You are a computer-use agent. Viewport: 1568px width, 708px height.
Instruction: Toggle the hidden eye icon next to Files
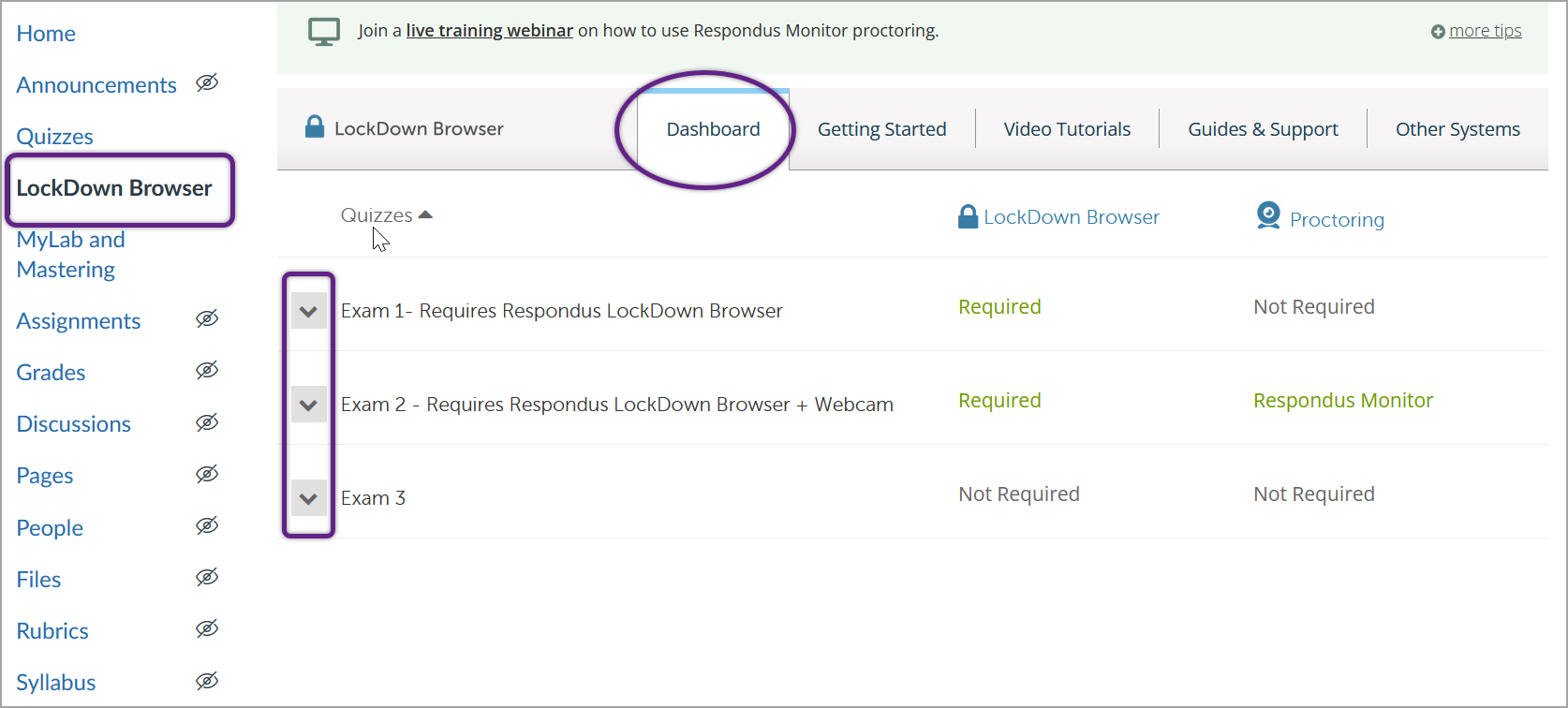point(207,577)
